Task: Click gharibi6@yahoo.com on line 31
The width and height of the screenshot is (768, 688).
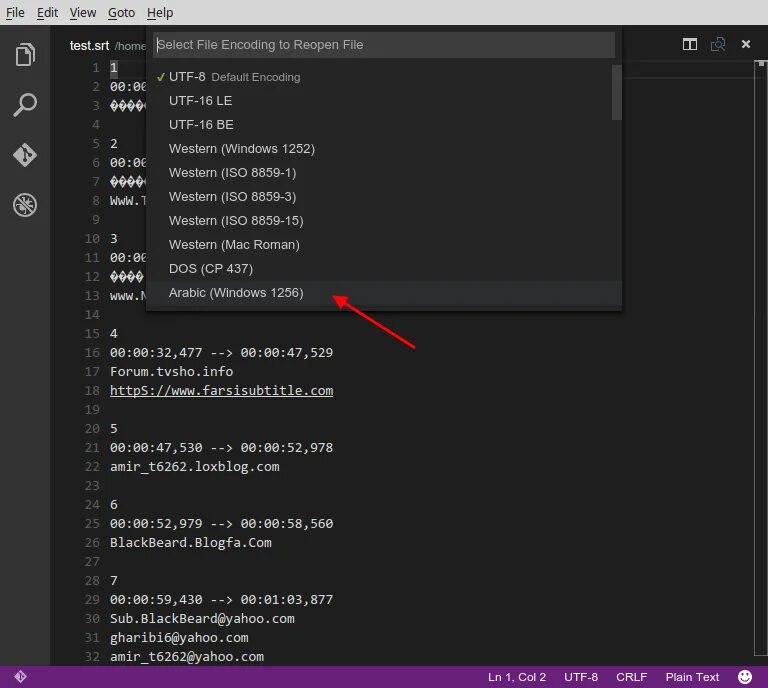Action: (179, 638)
